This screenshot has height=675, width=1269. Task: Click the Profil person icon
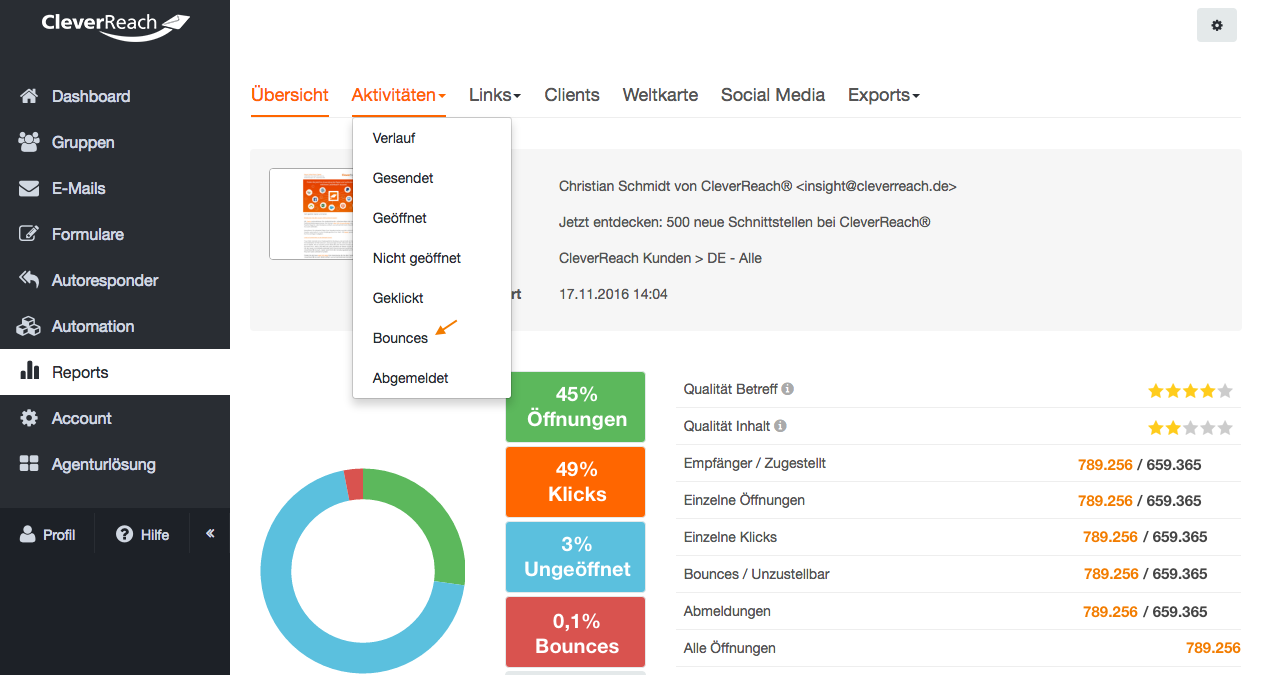tap(27, 535)
